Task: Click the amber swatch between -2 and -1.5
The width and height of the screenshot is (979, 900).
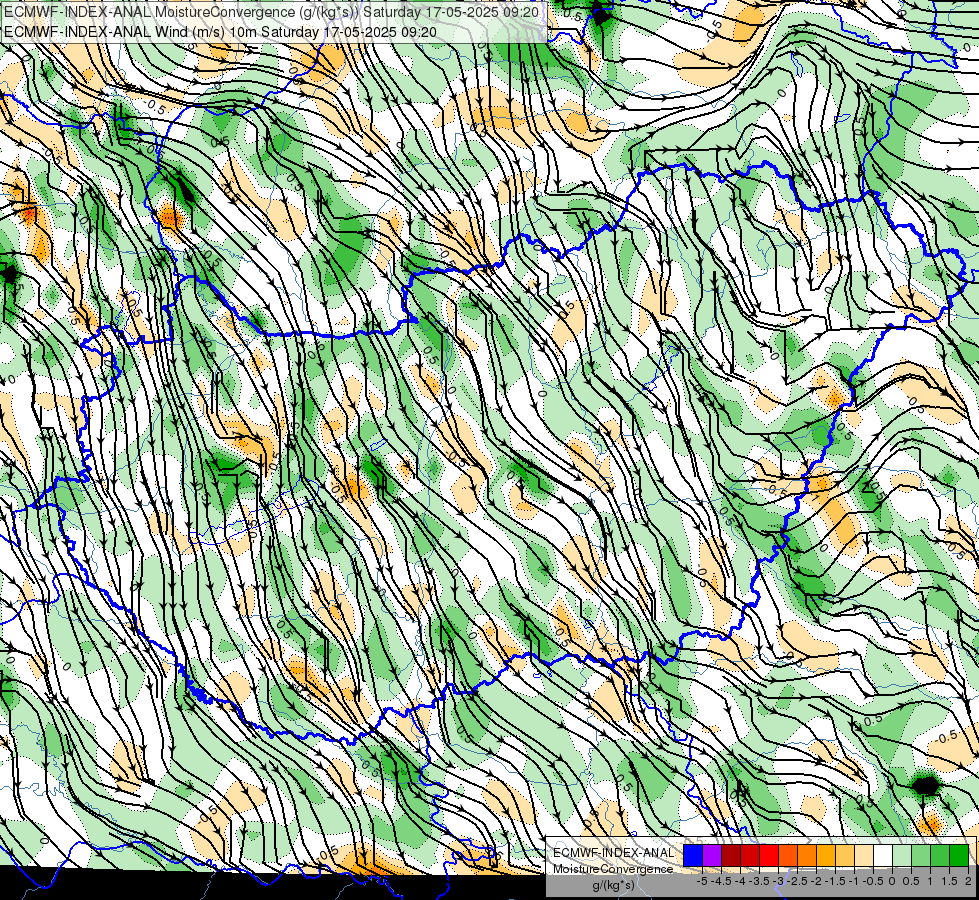Action: [x=826, y=856]
